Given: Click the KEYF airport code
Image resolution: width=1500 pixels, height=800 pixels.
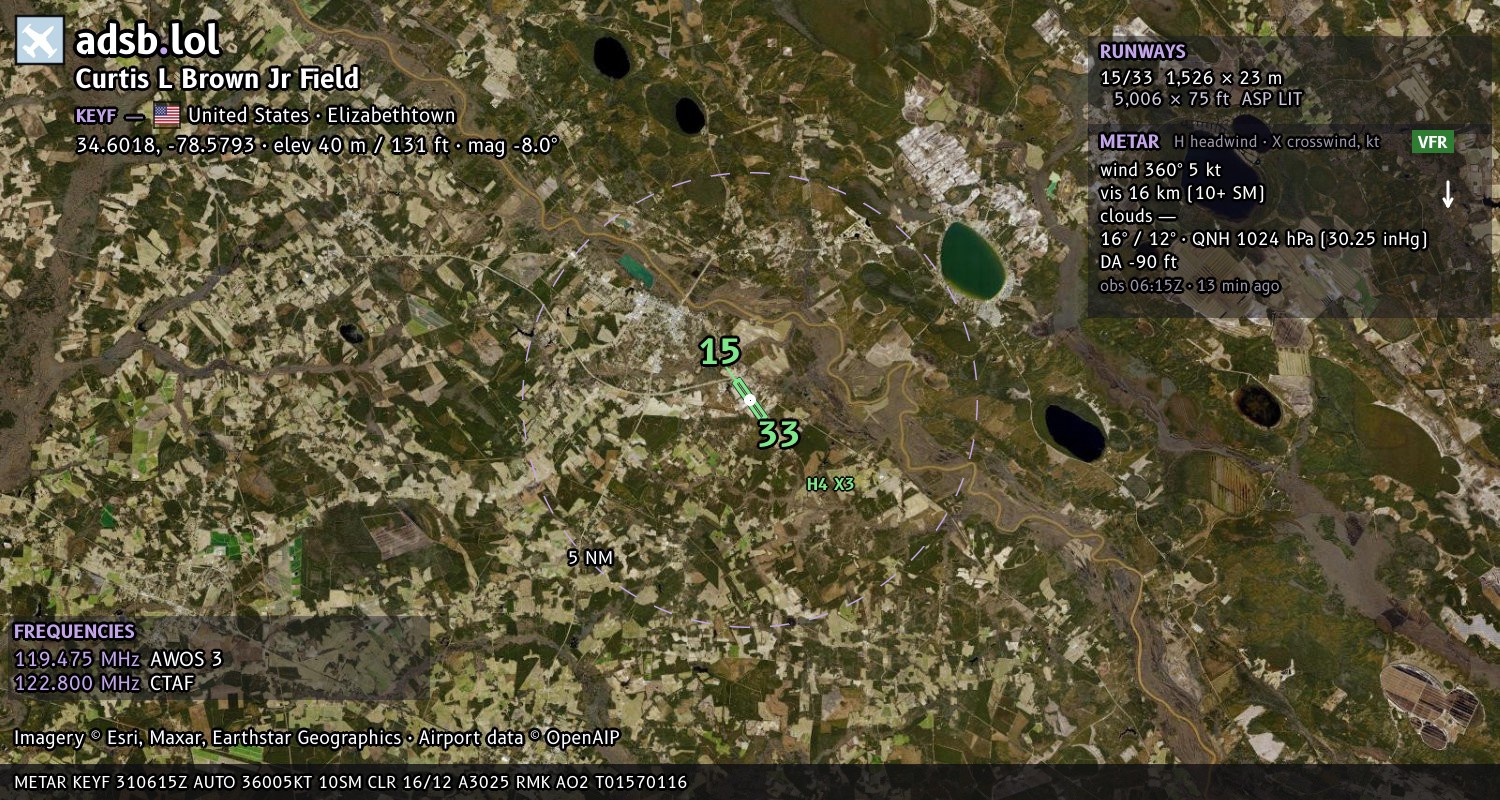Looking at the screenshot, I should tap(96, 116).
